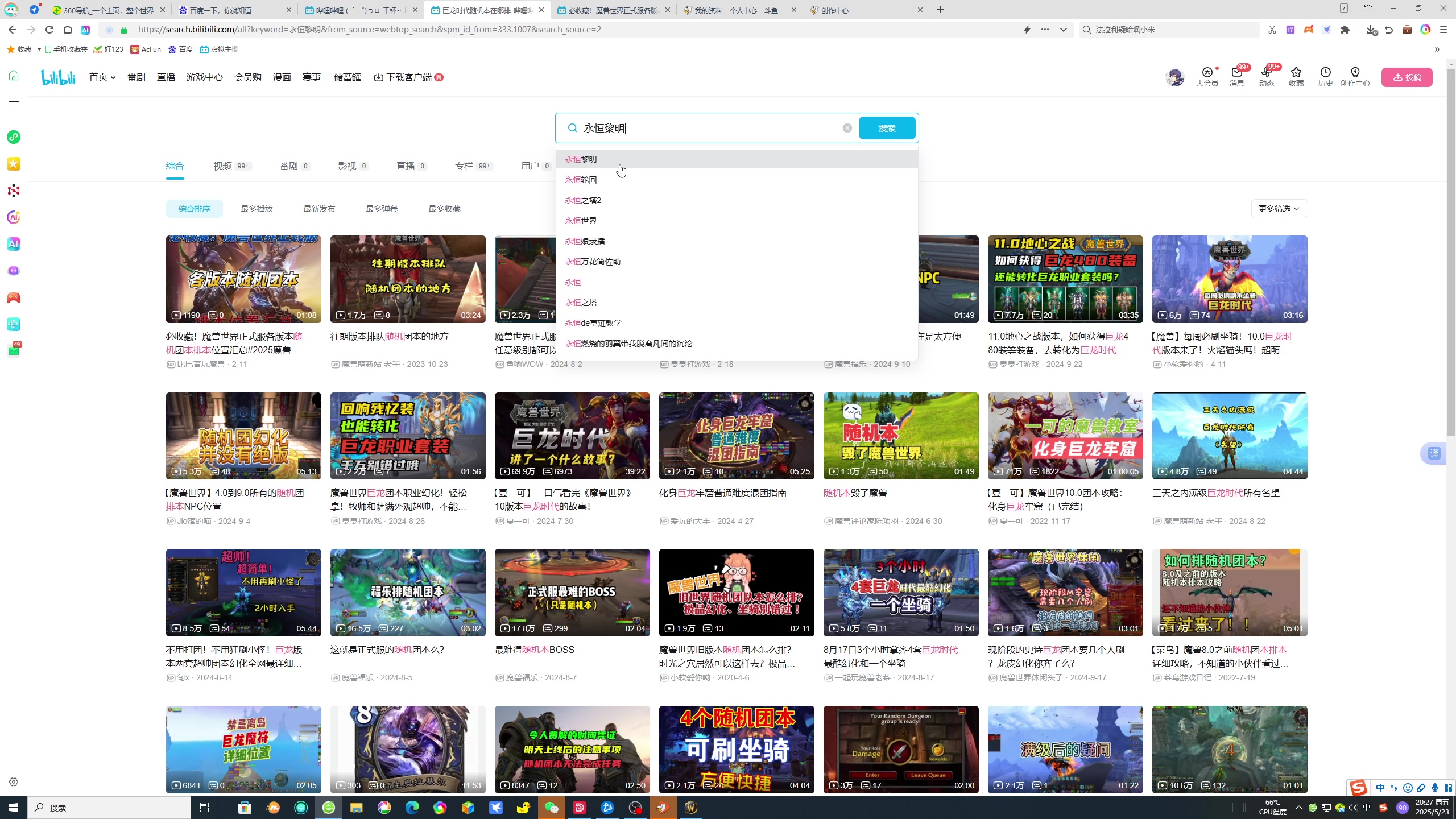Sort by 综合排序
The height and width of the screenshot is (819, 1456).
(194, 209)
